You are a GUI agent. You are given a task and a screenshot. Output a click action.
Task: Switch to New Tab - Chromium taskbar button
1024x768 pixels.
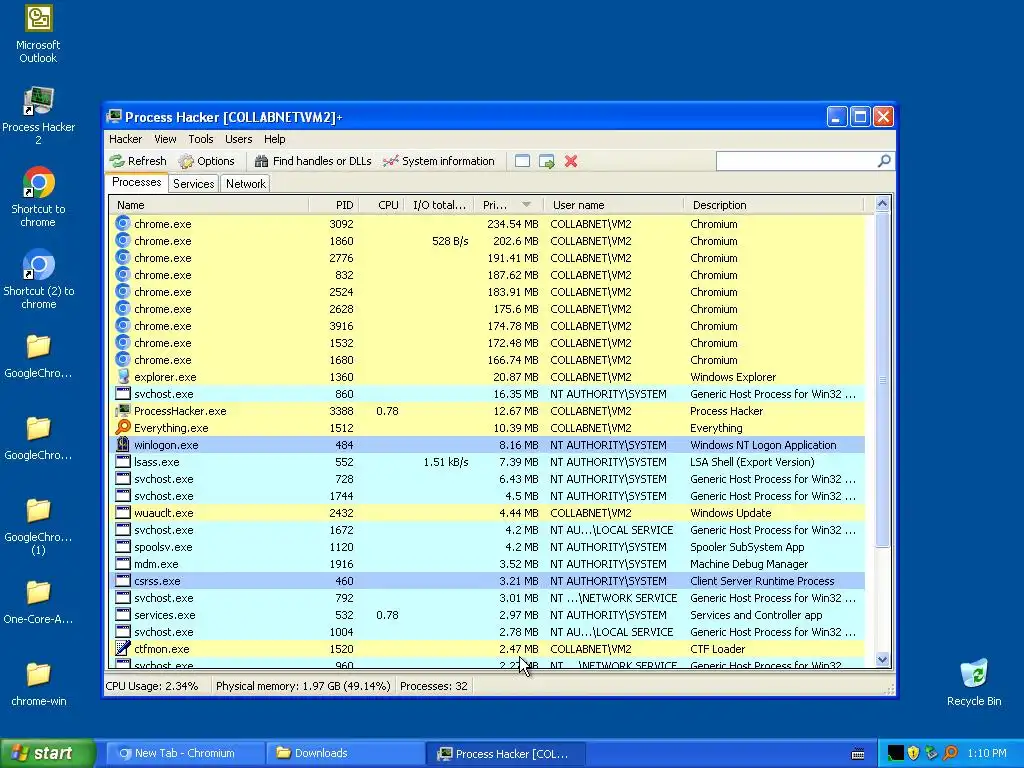click(x=185, y=753)
